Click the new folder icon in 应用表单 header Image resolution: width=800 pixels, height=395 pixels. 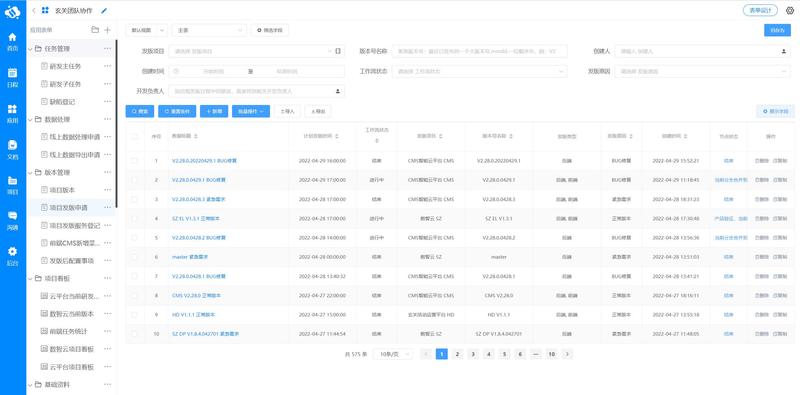(x=95, y=30)
